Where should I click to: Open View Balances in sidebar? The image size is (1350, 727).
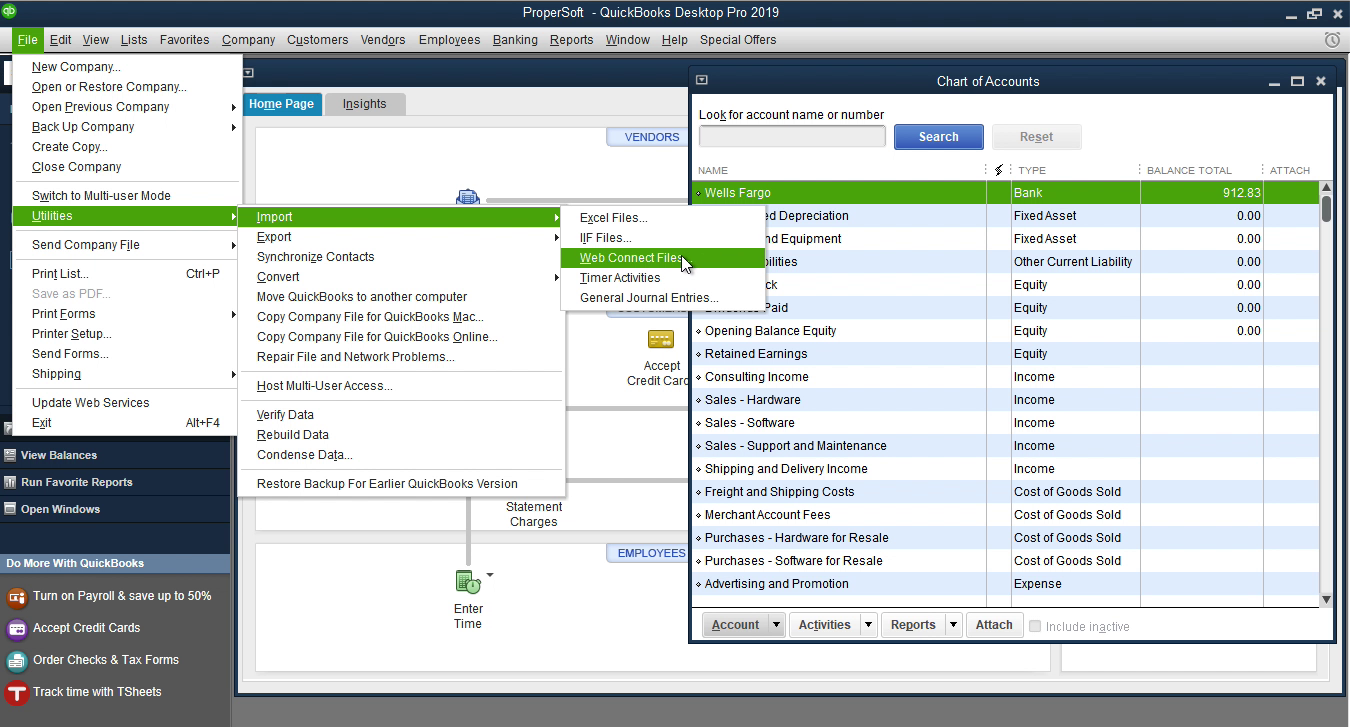[x=59, y=455]
